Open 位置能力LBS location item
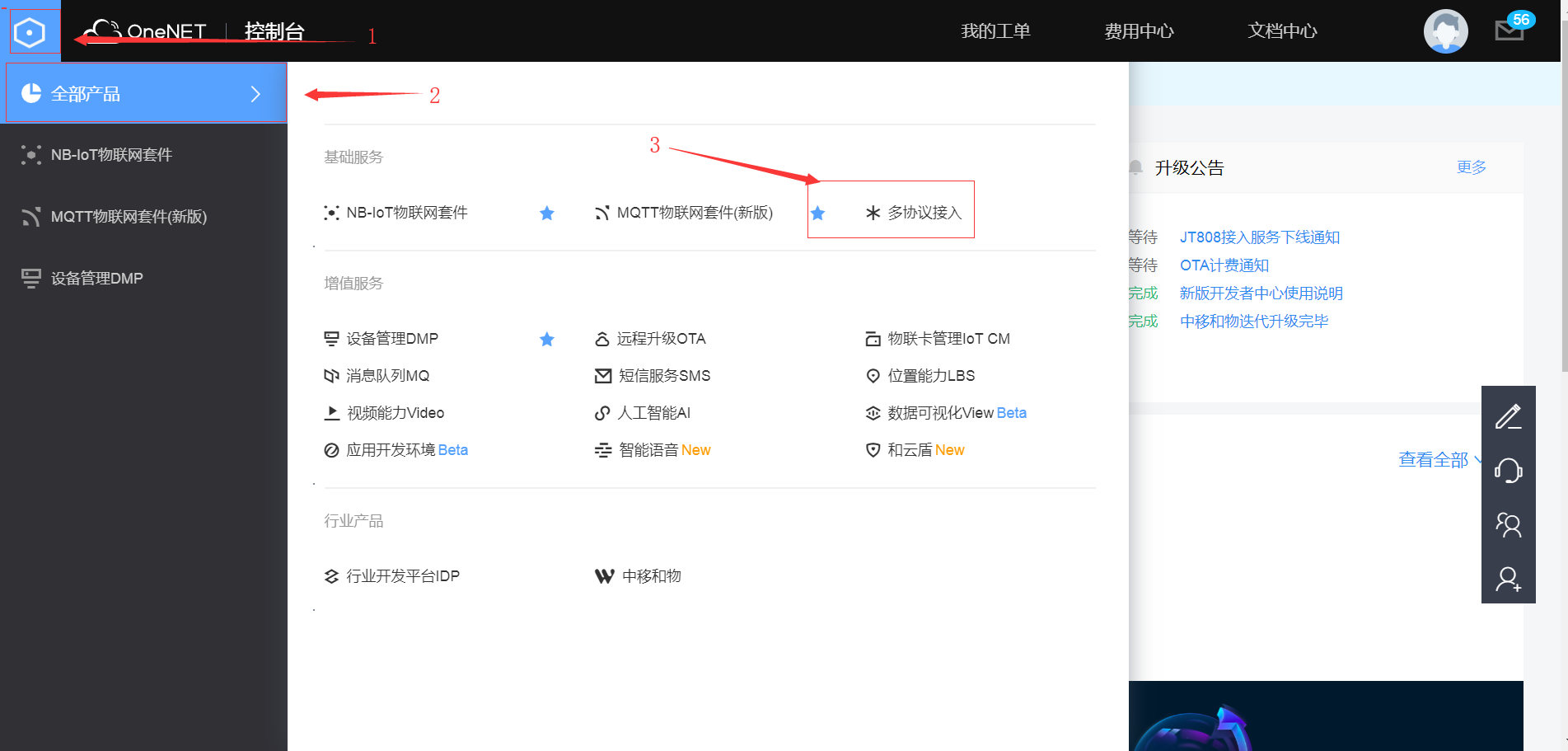The height and width of the screenshot is (751, 1568). point(920,376)
